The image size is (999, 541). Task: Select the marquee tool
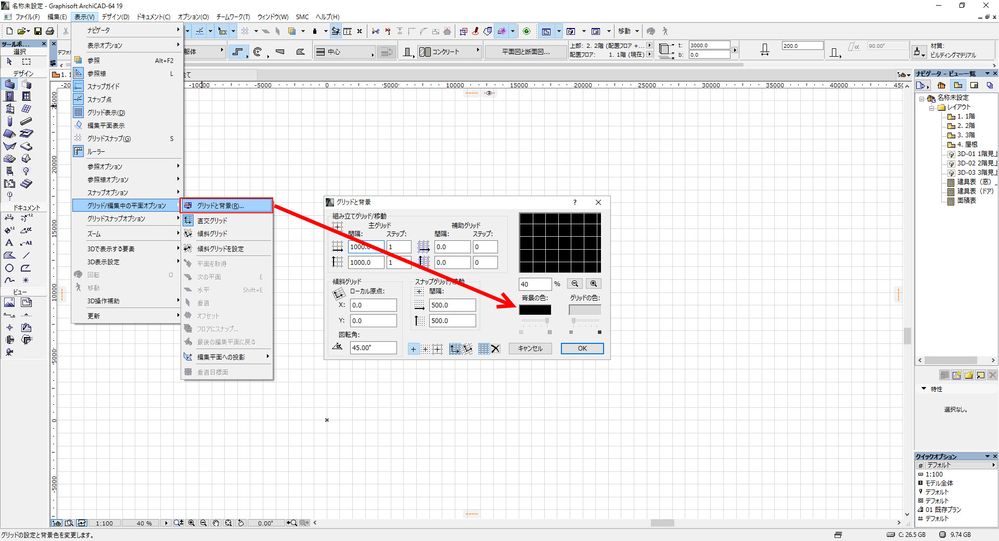[26, 62]
